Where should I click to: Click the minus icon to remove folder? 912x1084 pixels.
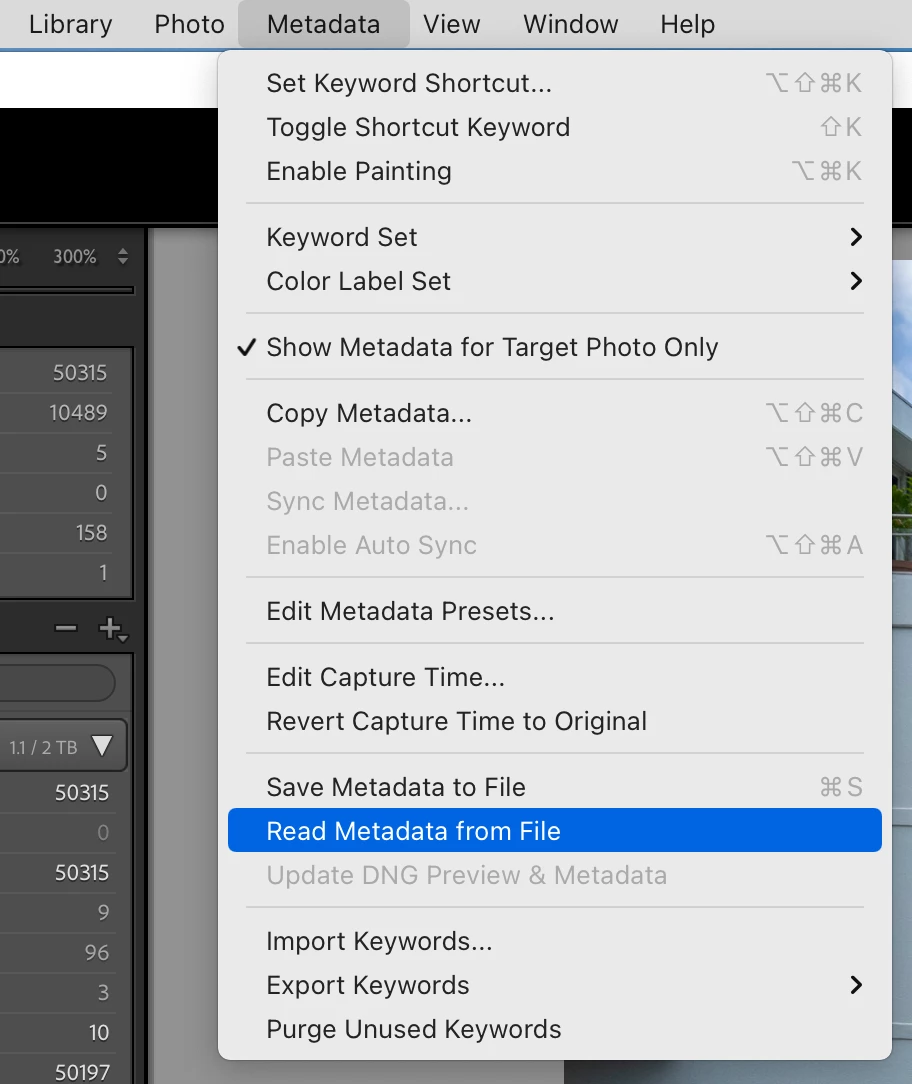66,628
